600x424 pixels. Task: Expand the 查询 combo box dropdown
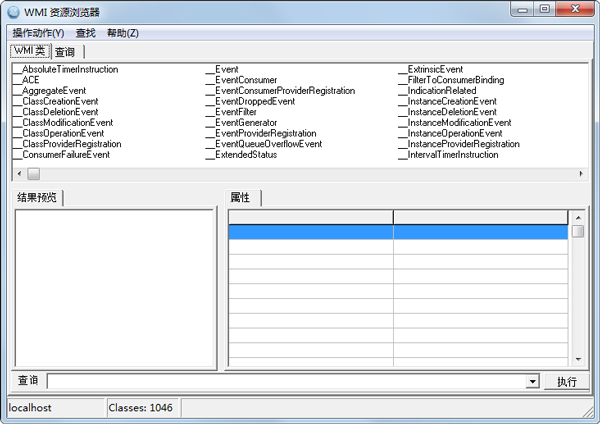point(533,381)
